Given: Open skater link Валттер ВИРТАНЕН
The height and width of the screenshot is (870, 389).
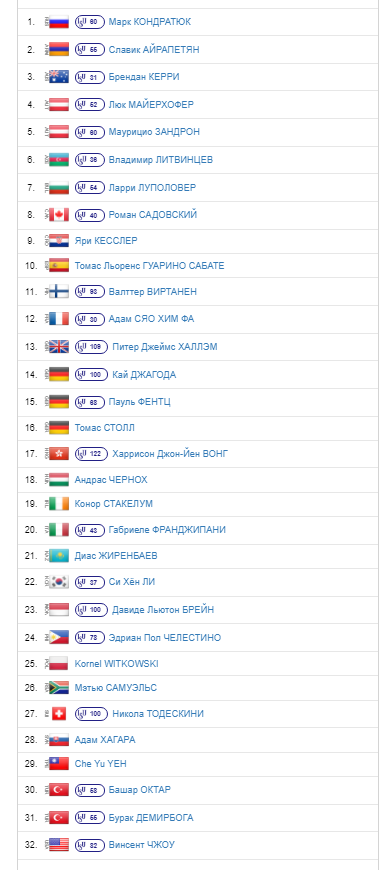Looking at the screenshot, I should pyautogui.click(x=153, y=292).
